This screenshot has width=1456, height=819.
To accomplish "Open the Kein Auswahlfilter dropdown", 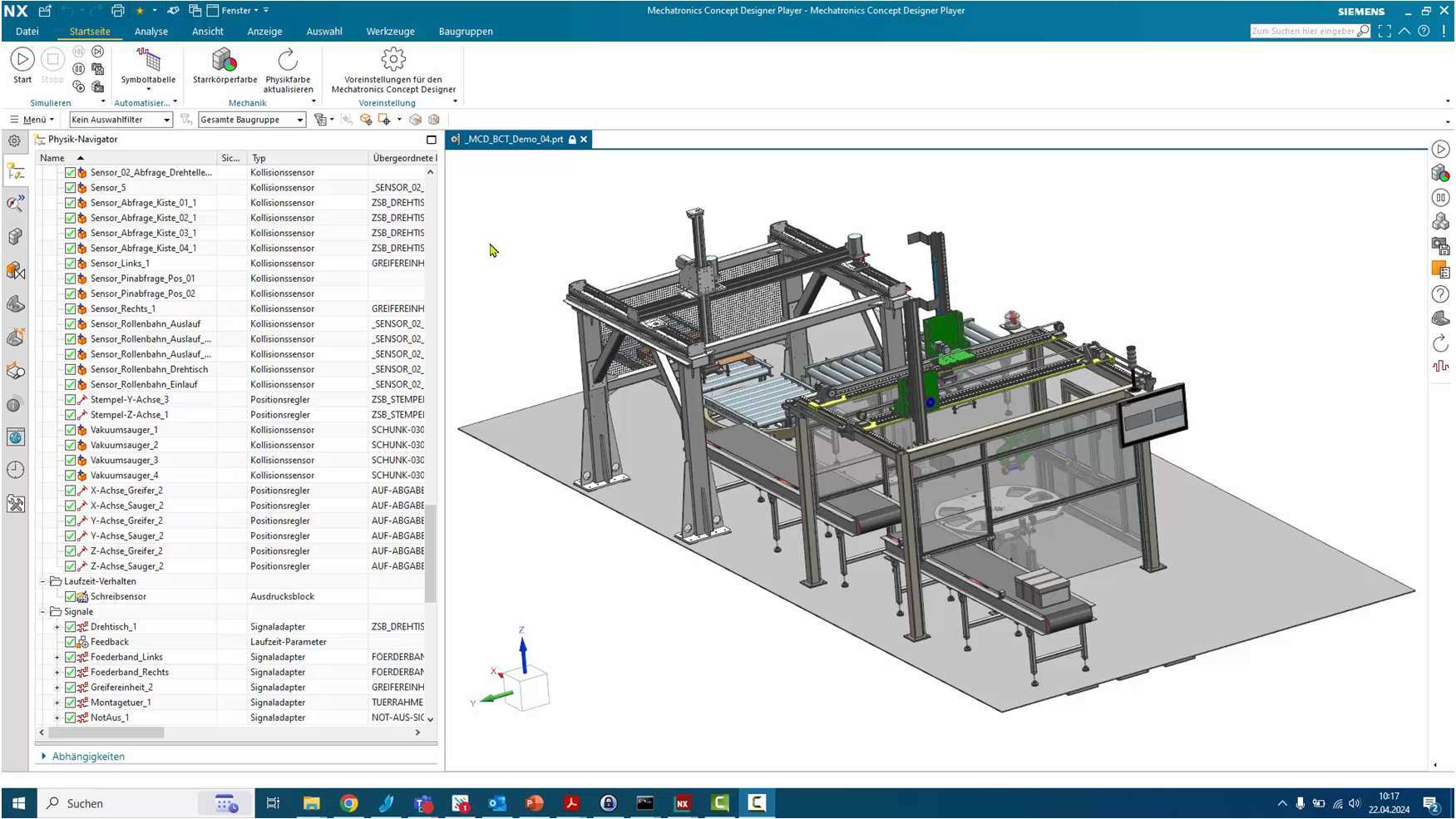I will [x=165, y=119].
